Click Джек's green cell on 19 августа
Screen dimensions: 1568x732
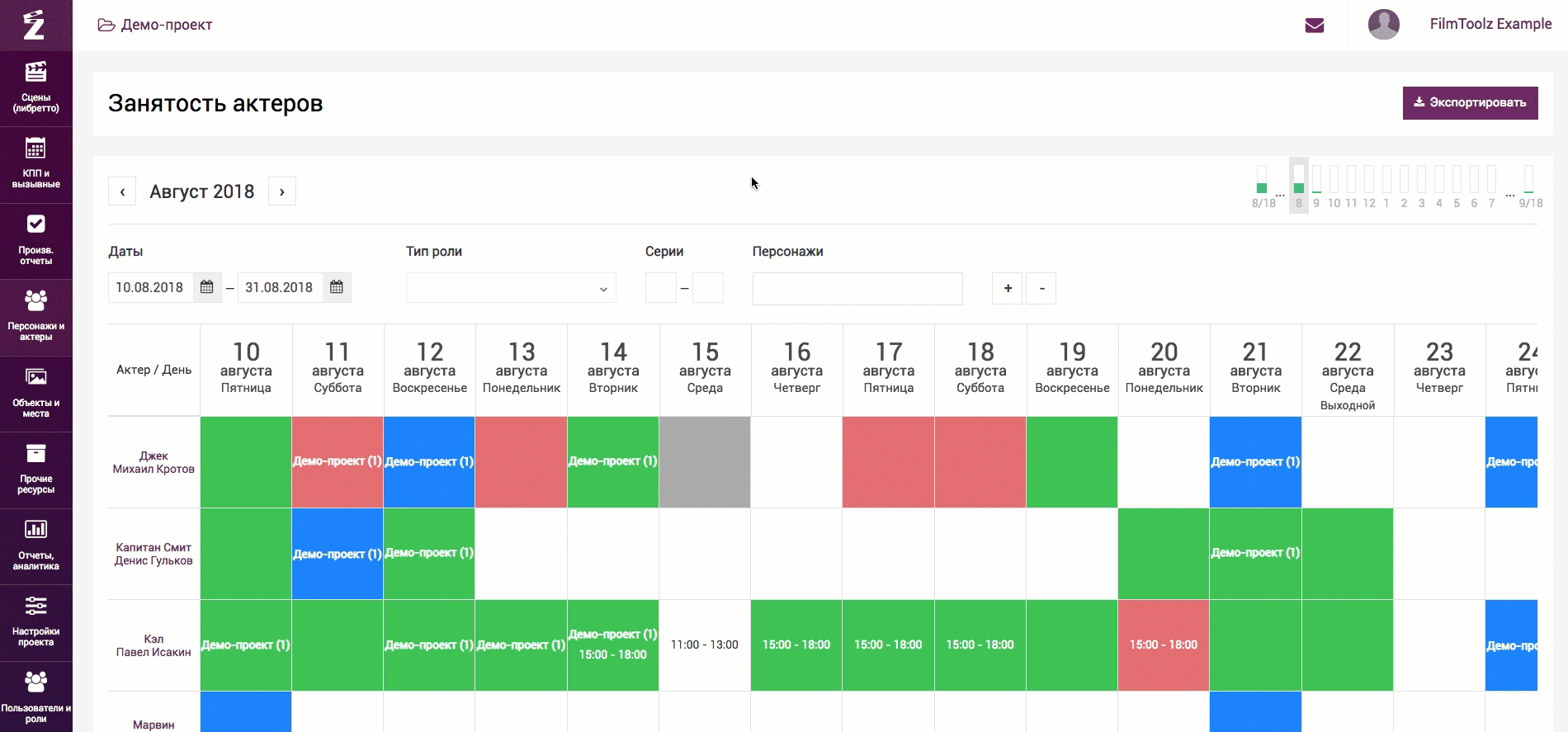pyautogui.click(x=1072, y=462)
